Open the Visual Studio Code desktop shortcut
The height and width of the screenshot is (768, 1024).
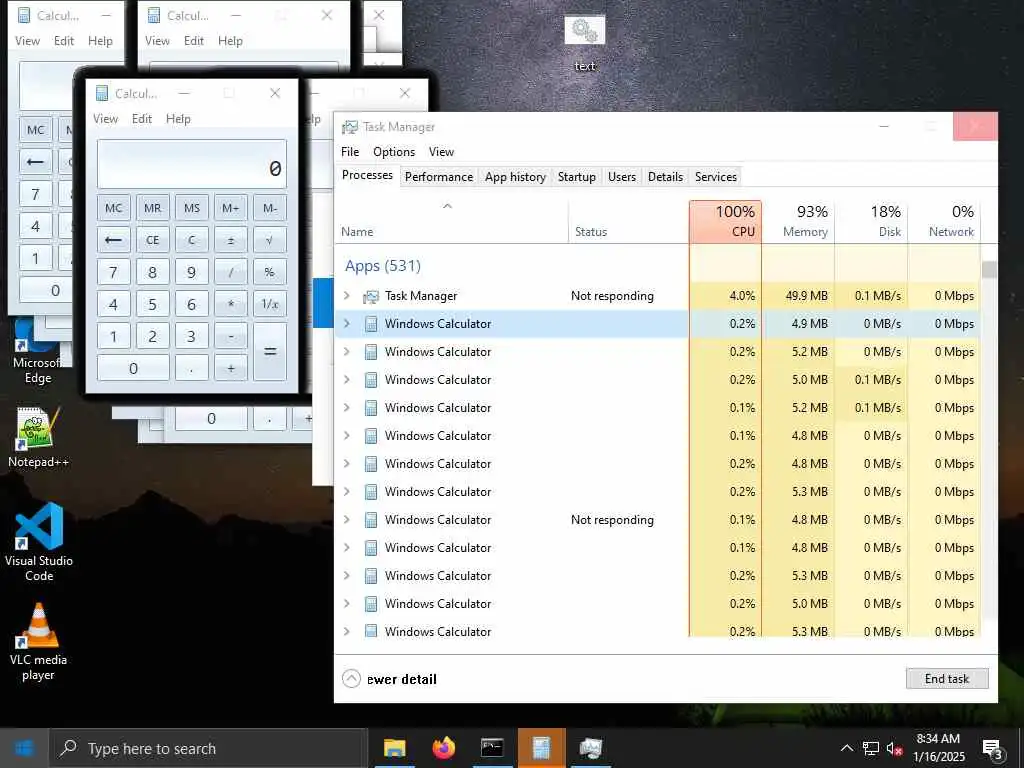[39, 542]
